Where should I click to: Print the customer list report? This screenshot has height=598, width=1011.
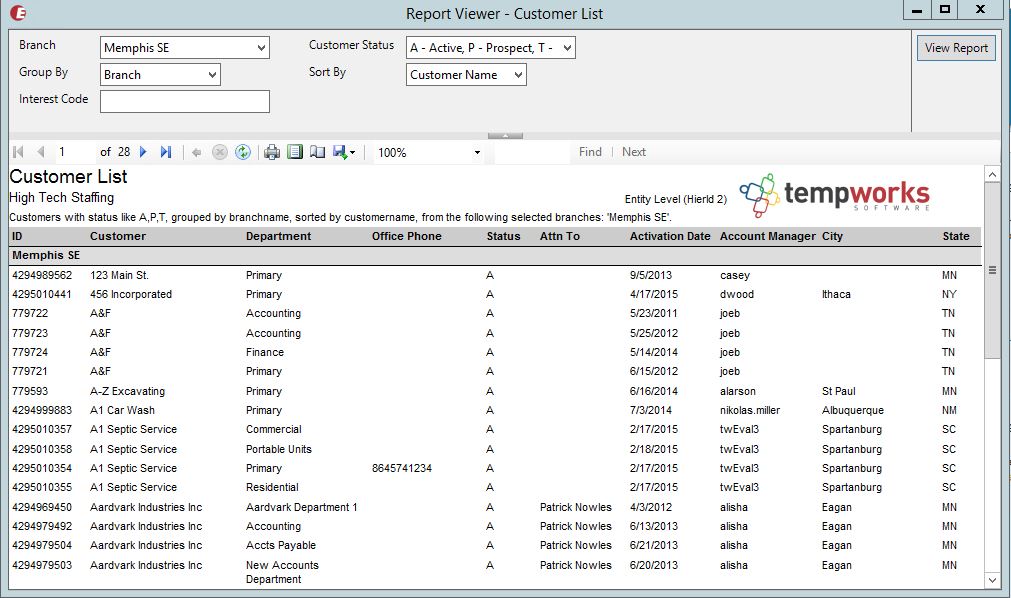[271, 152]
